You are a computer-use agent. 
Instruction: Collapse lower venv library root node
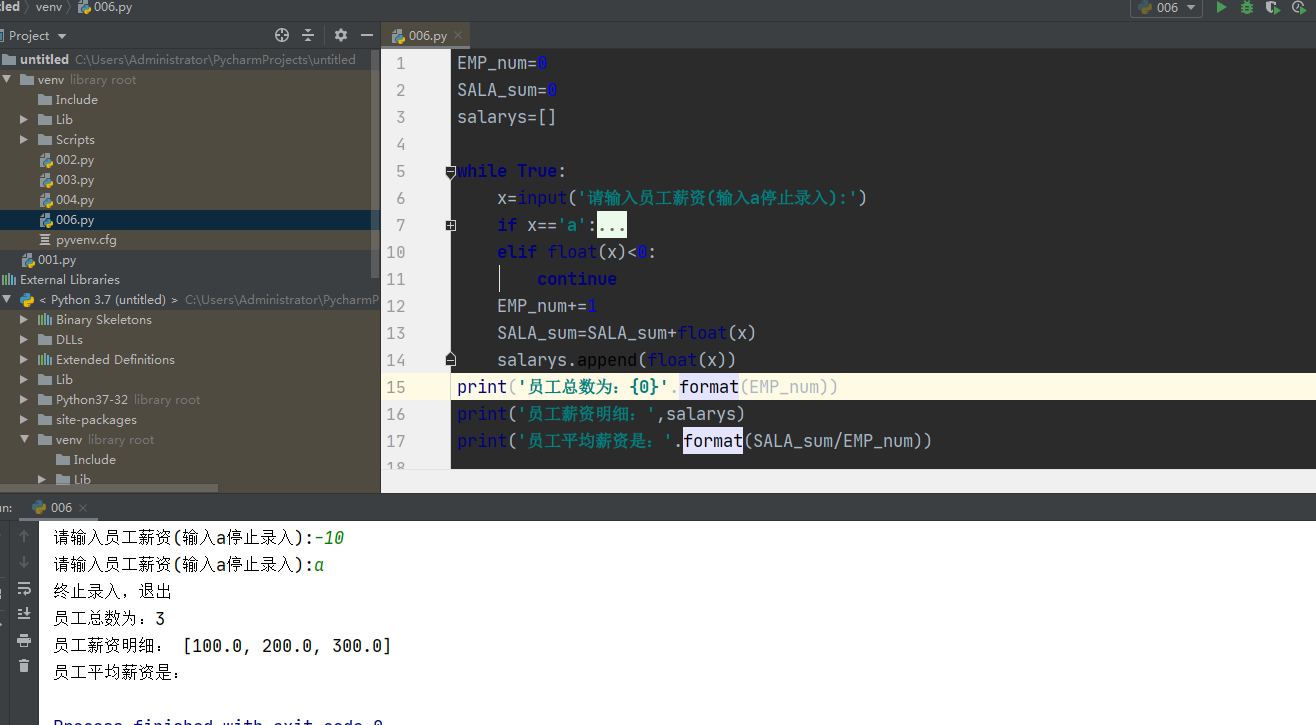(25, 439)
